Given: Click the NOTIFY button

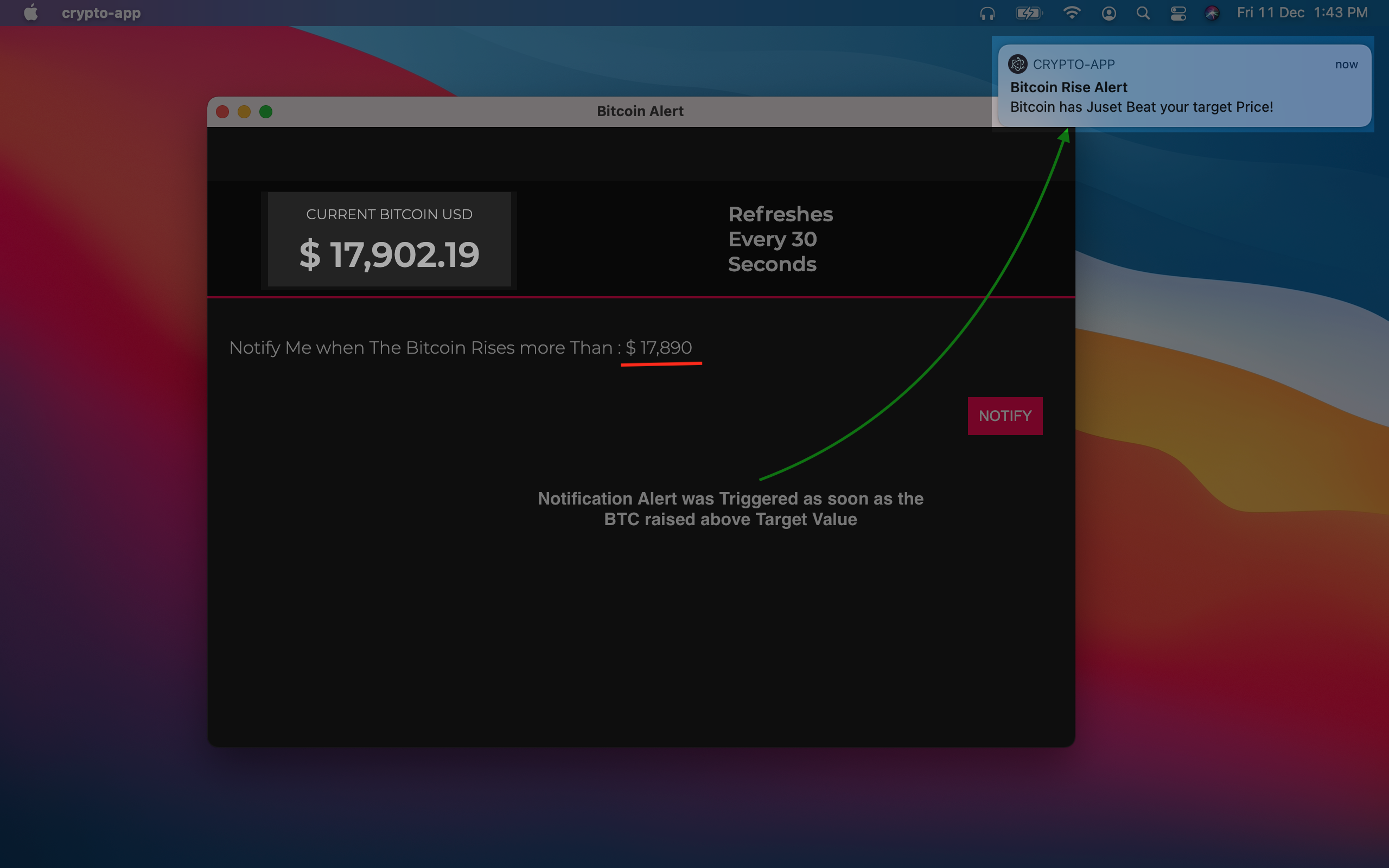Looking at the screenshot, I should [x=1004, y=416].
